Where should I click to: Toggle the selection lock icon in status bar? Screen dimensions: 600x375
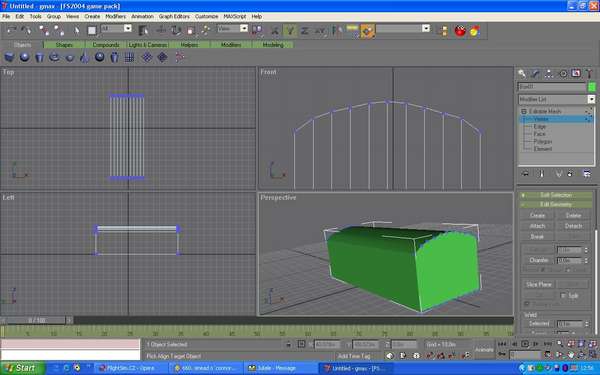point(289,344)
